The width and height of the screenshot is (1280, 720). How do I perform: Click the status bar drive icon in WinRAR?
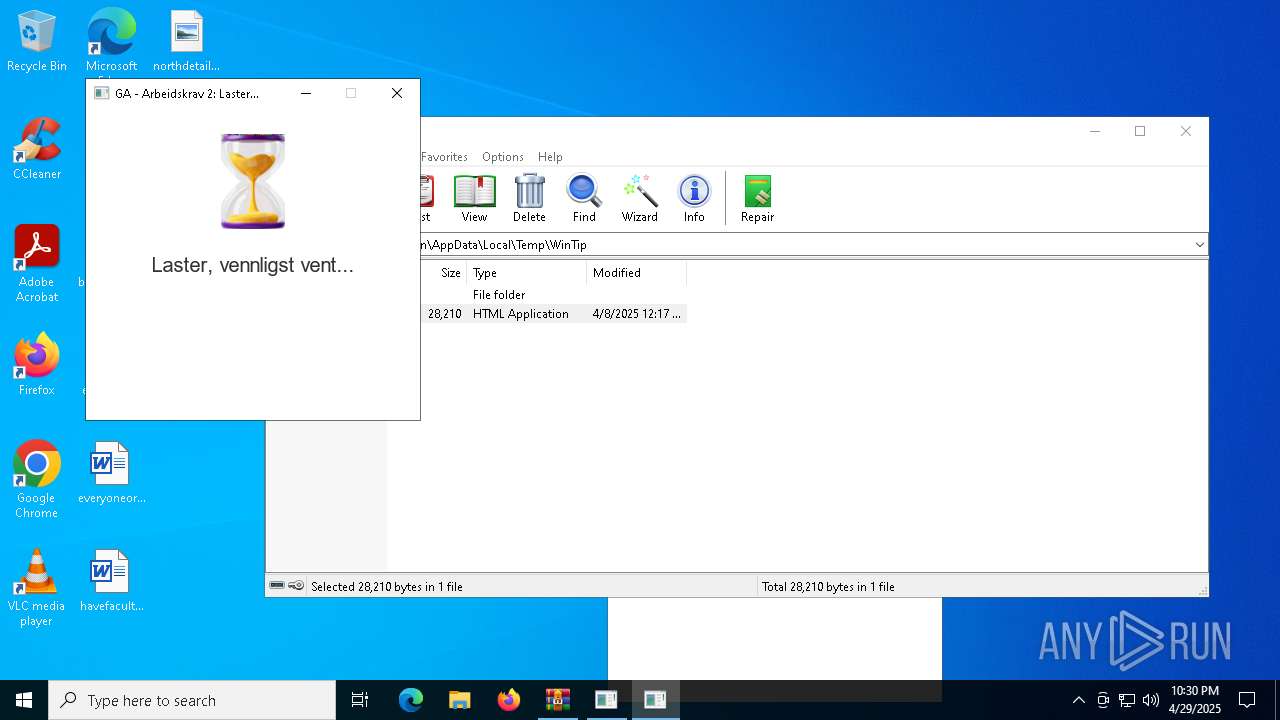pos(277,586)
